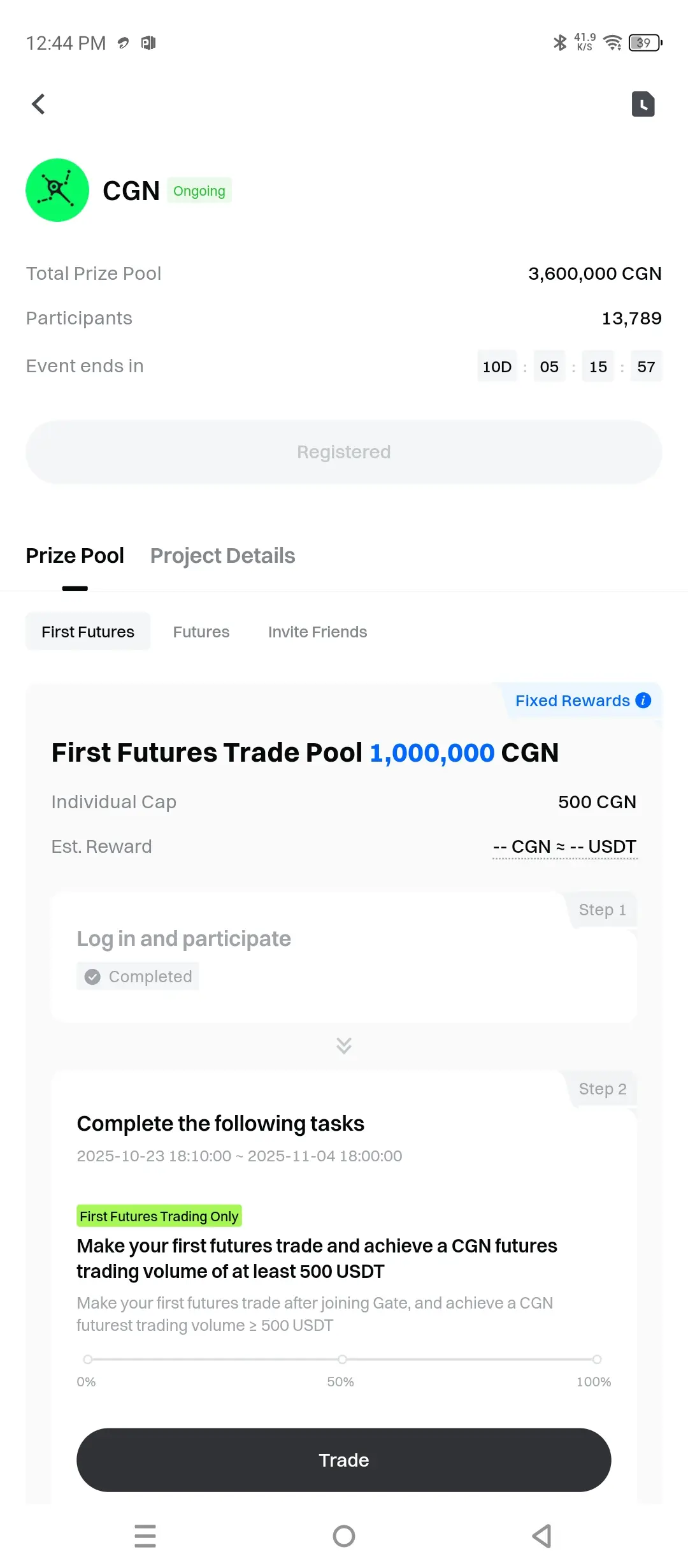Tap the Completed checkmark icon

pos(92,976)
